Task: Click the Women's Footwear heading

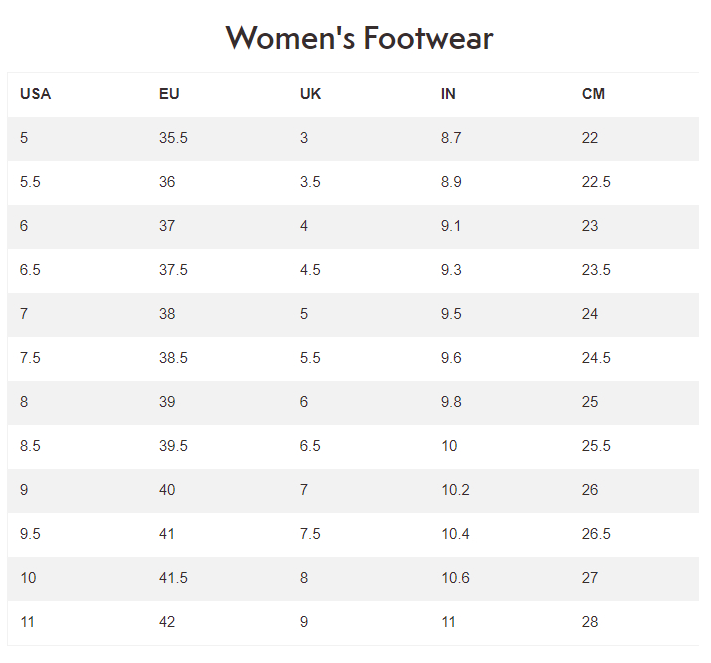Action: tap(359, 38)
